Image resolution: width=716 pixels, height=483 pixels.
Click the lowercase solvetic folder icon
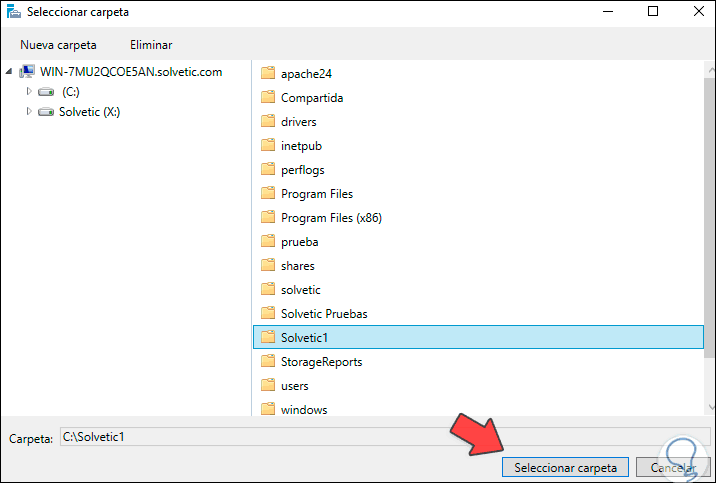coord(268,289)
